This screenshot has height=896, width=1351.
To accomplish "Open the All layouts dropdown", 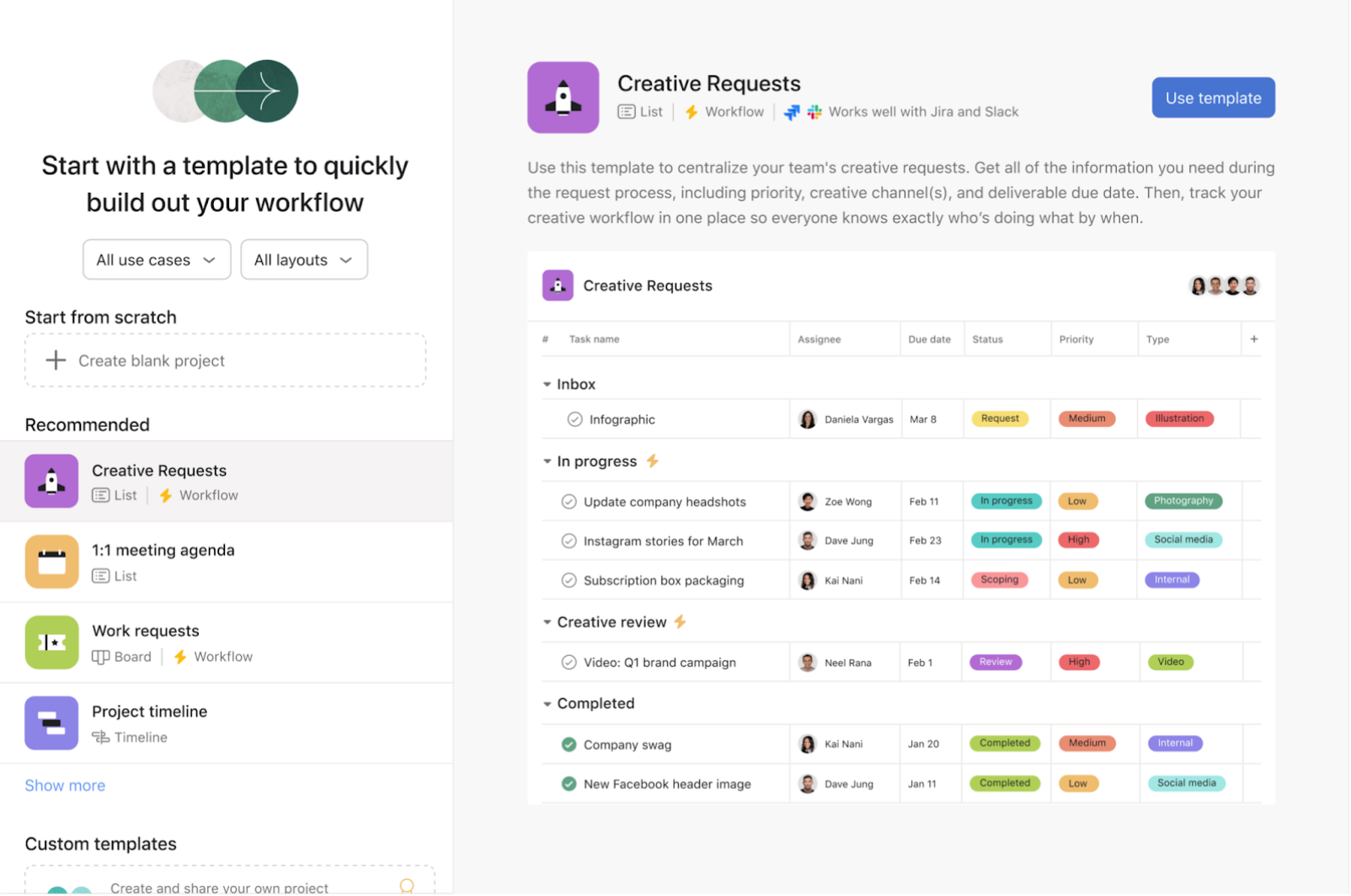I will pos(305,260).
